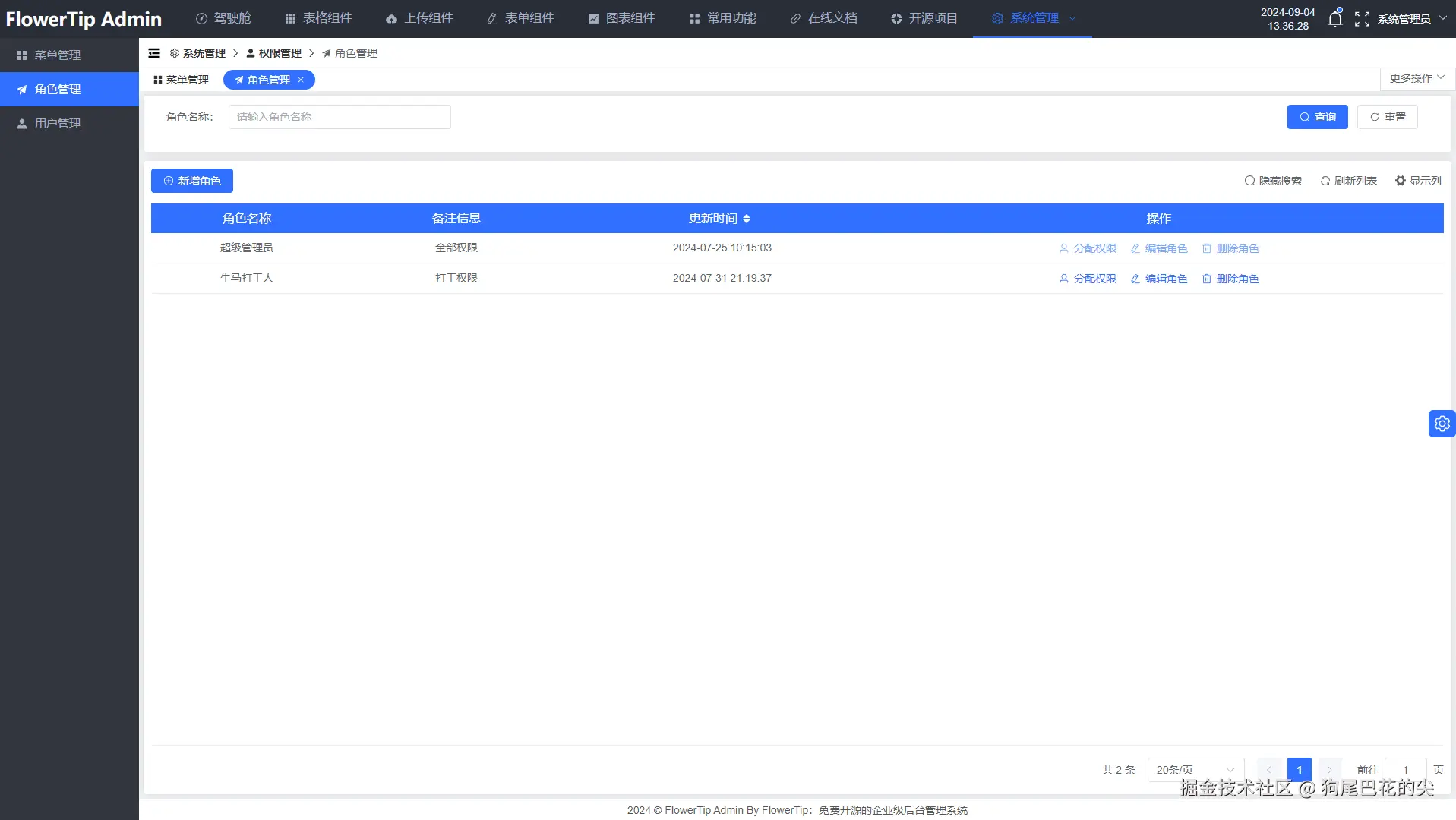Click the 重置 reset button
The image size is (1456, 820).
[1388, 117]
